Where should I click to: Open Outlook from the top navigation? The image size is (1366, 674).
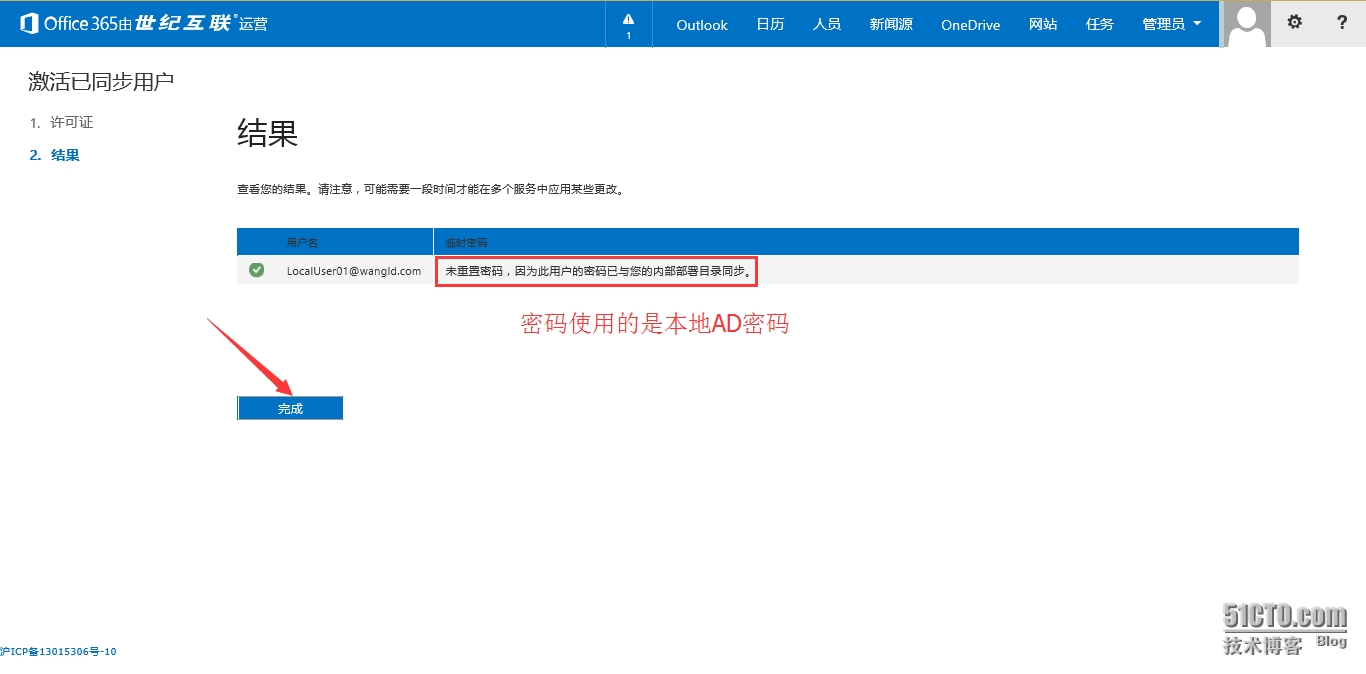coord(702,25)
